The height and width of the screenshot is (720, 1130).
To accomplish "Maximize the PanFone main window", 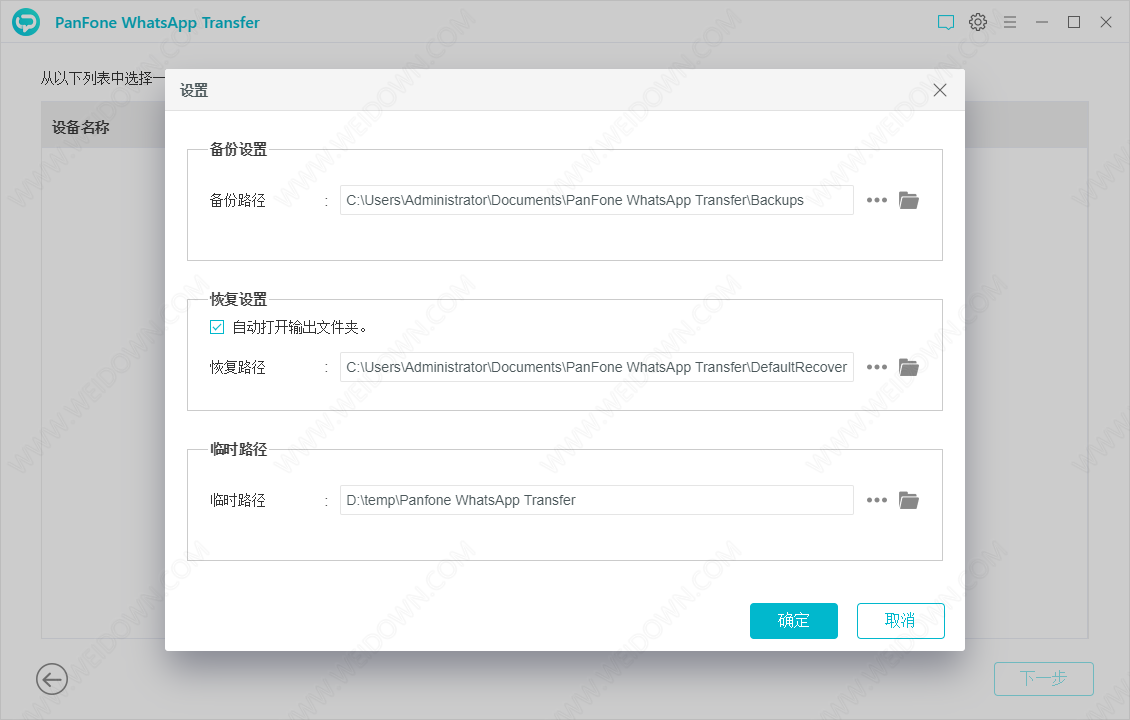I will (1074, 22).
